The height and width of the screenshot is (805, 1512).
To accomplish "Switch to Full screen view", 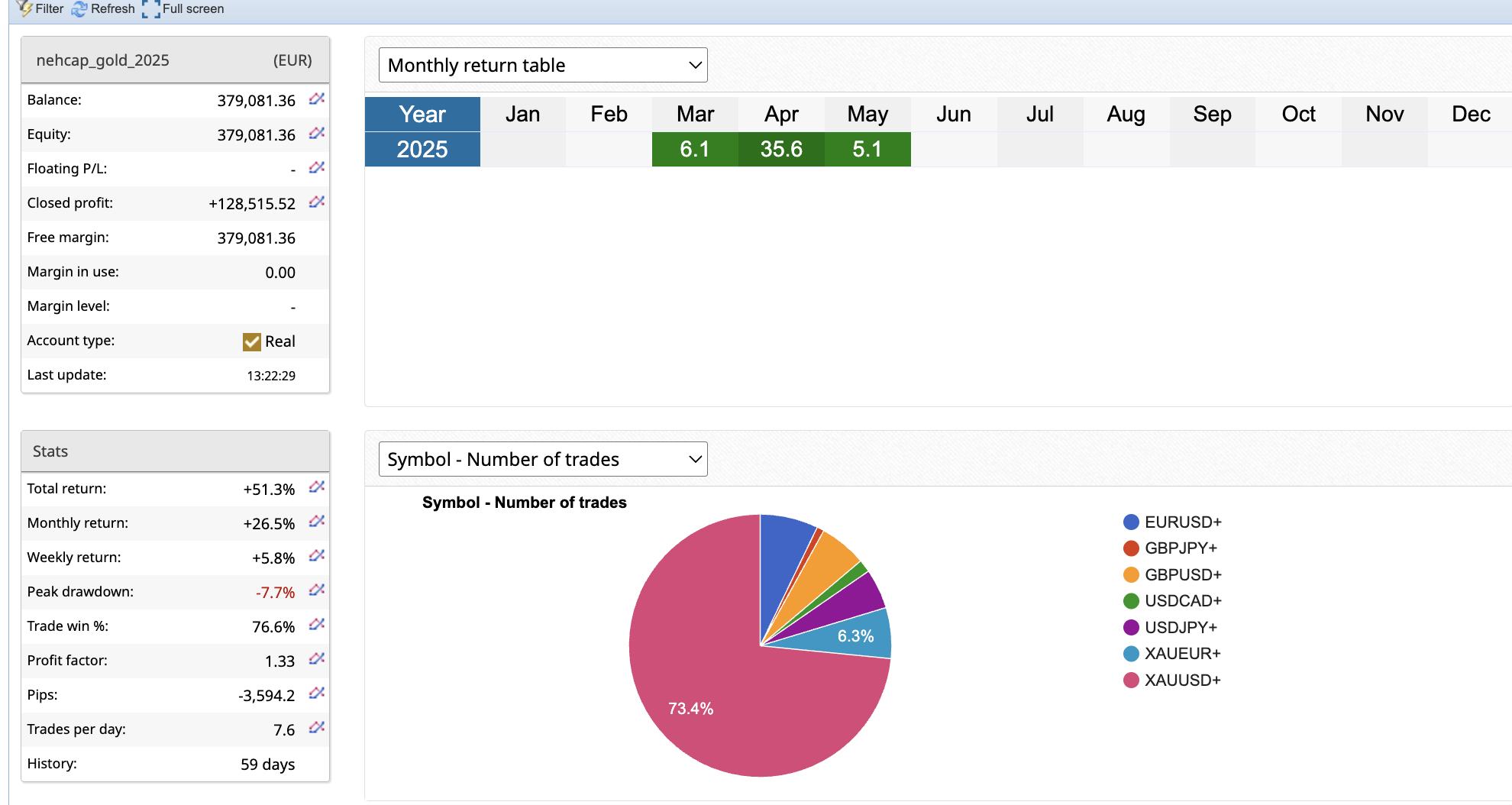I will [x=183, y=9].
